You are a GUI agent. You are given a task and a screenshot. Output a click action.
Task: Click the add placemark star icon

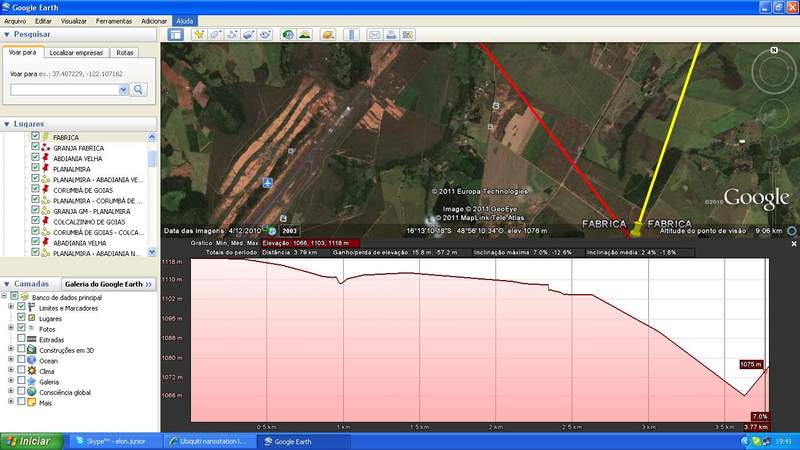coord(199,35)
